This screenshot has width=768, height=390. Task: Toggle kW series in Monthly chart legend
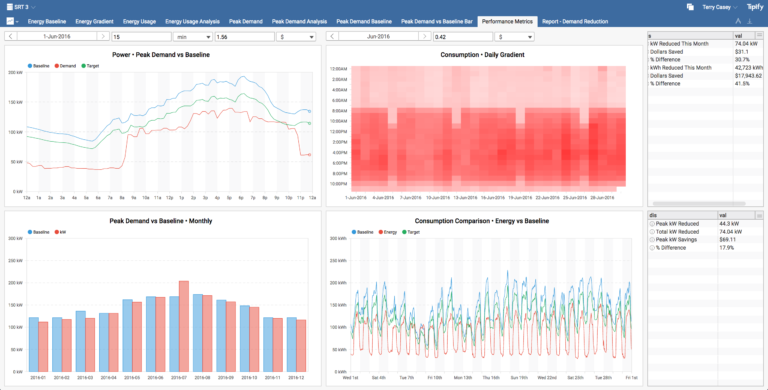click(60, 232)
